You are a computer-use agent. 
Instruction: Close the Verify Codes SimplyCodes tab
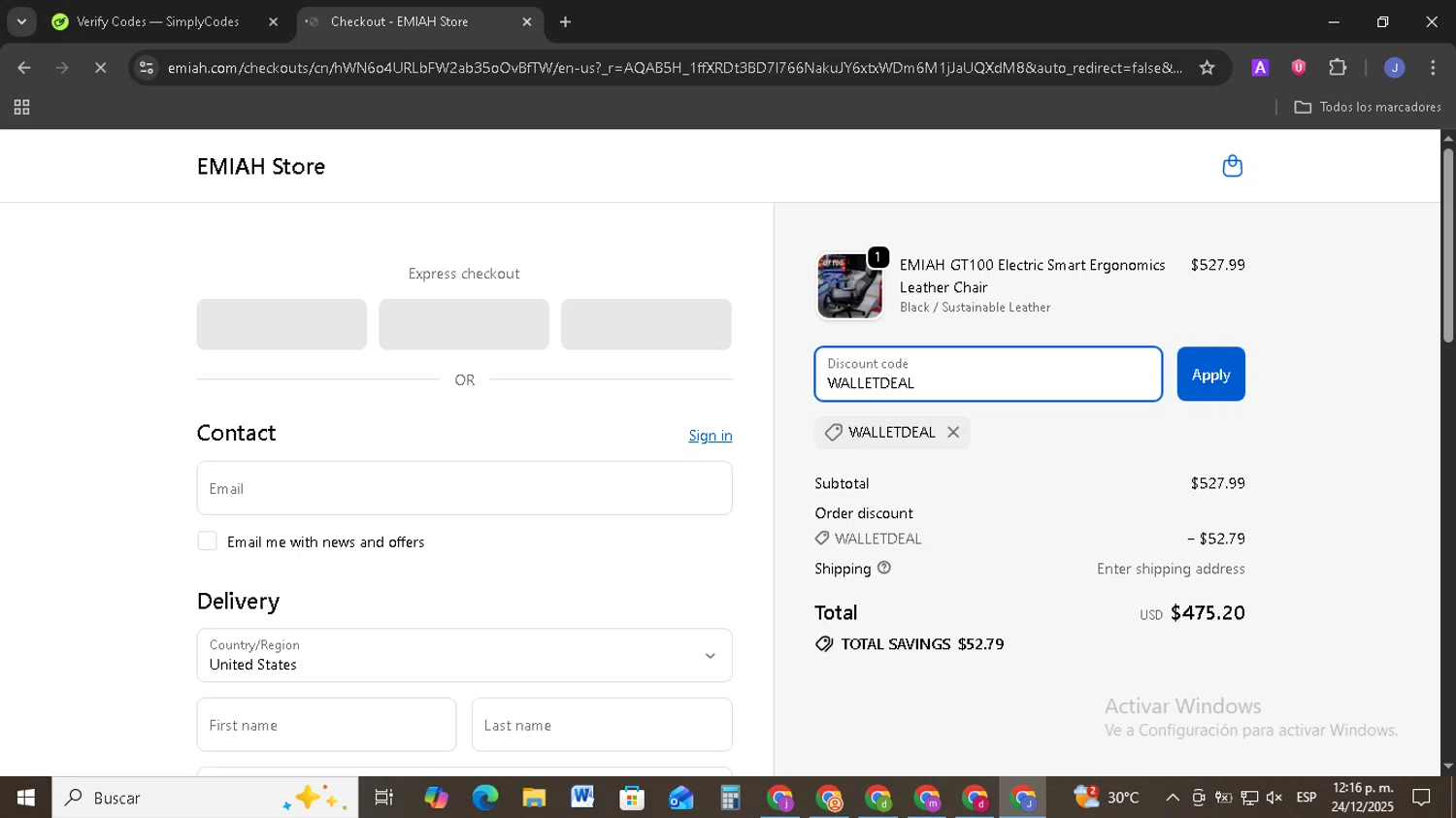pos(273,21)
